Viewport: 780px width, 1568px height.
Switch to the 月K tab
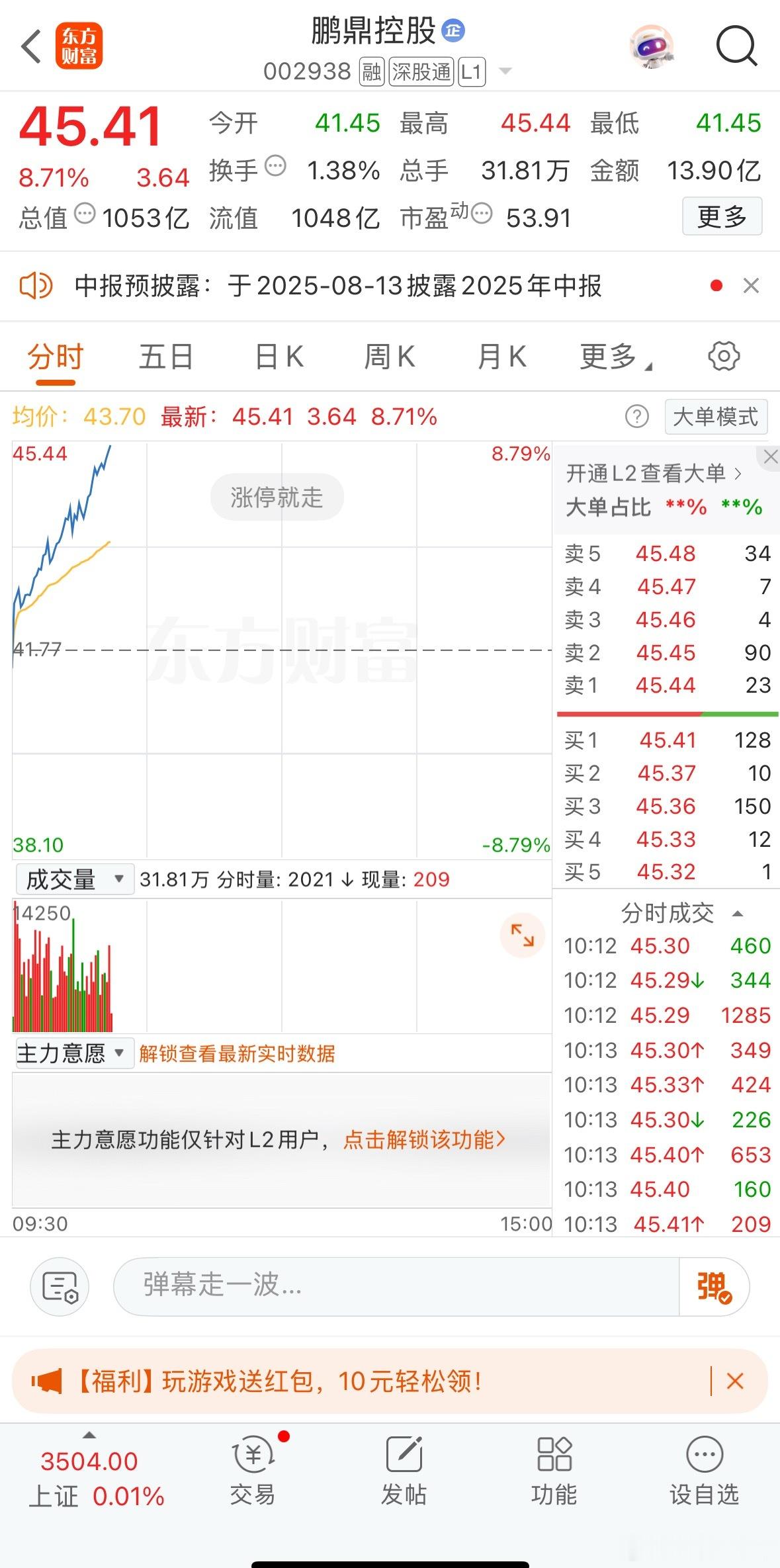501,357
